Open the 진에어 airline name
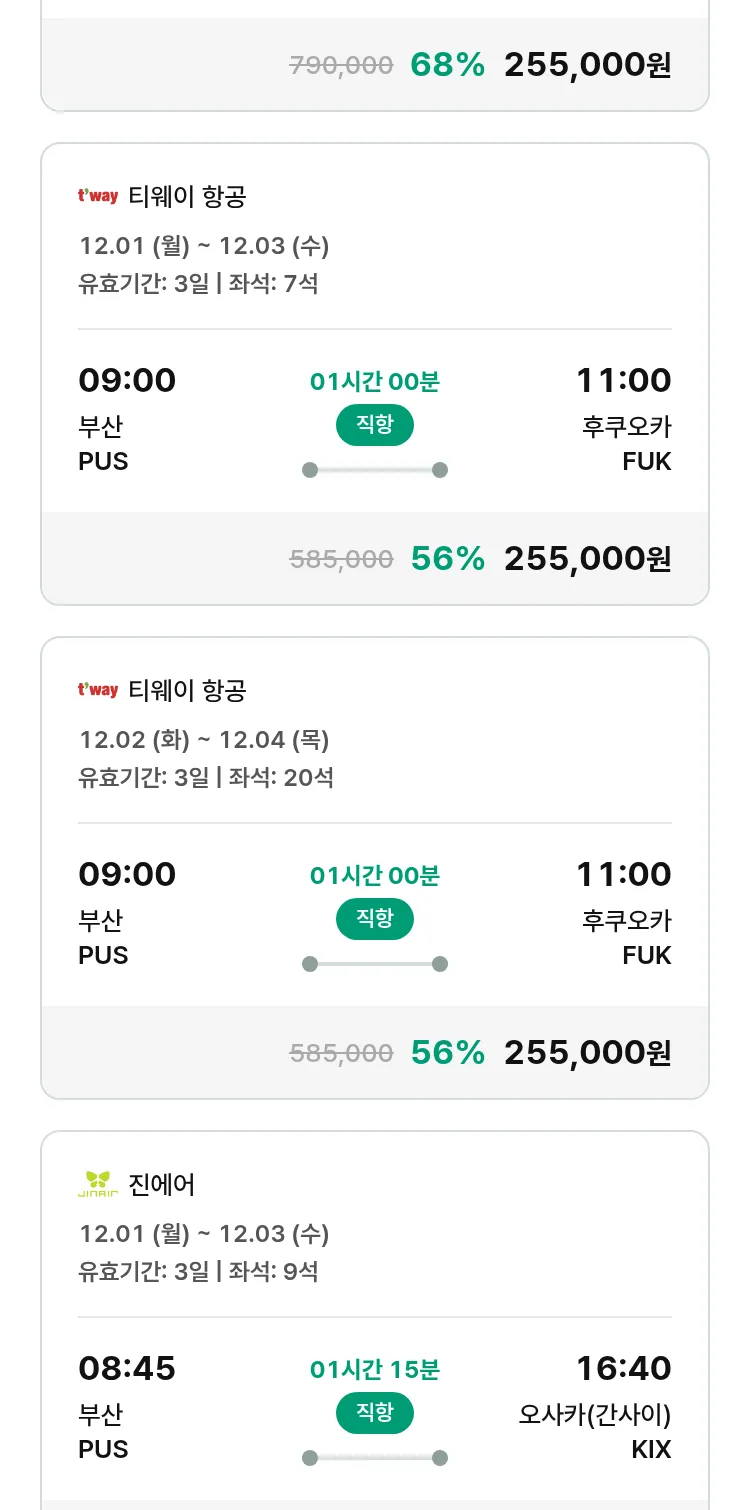Viewport: 750px width, 1510px height. point(162,1185)
